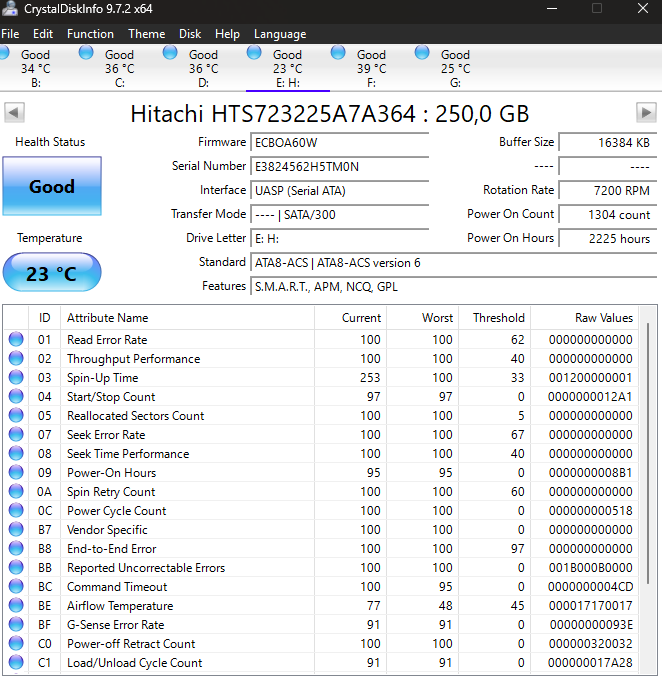Select the Command Timeout attribute name
This screenshot has width=662, height=679.
pyautogui.click(x=117, y=587)
